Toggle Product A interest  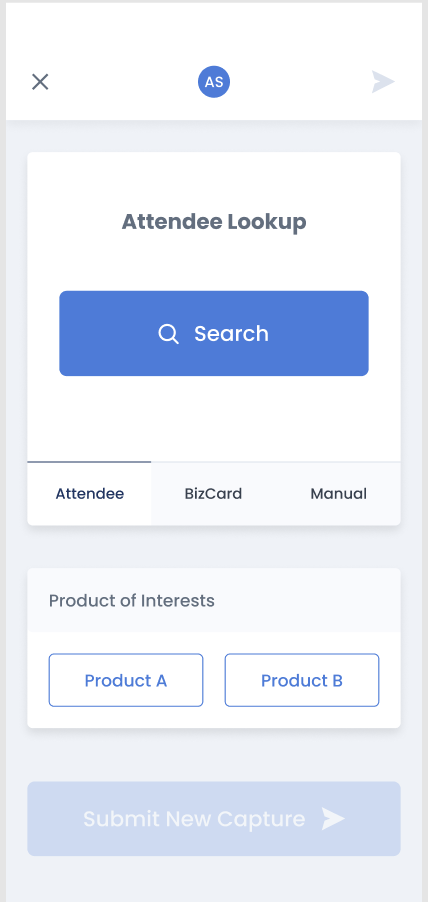[x=126, y=680]
